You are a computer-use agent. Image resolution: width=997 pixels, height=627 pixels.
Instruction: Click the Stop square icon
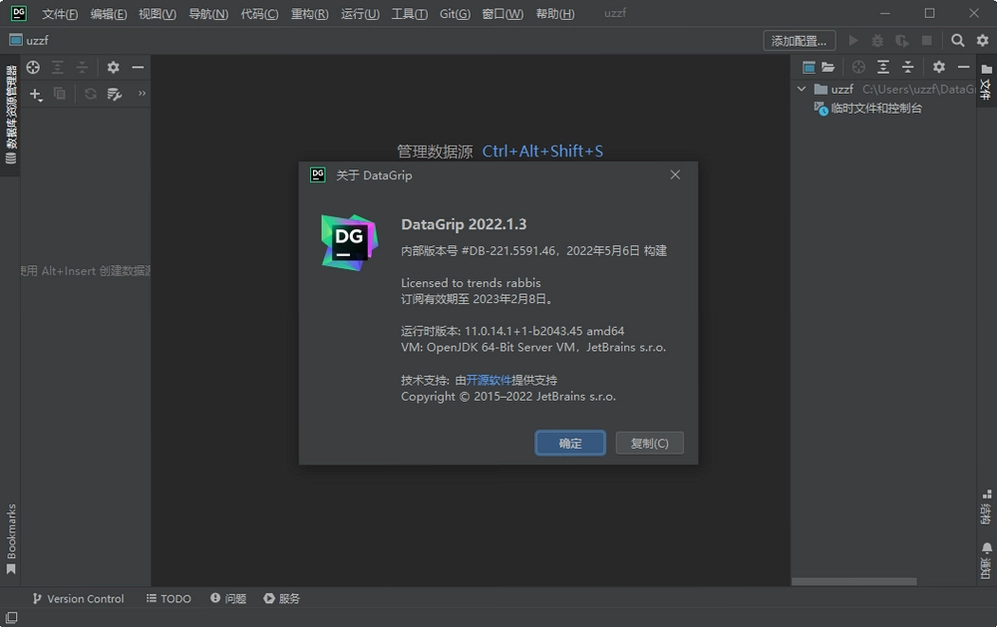point(926,41)
